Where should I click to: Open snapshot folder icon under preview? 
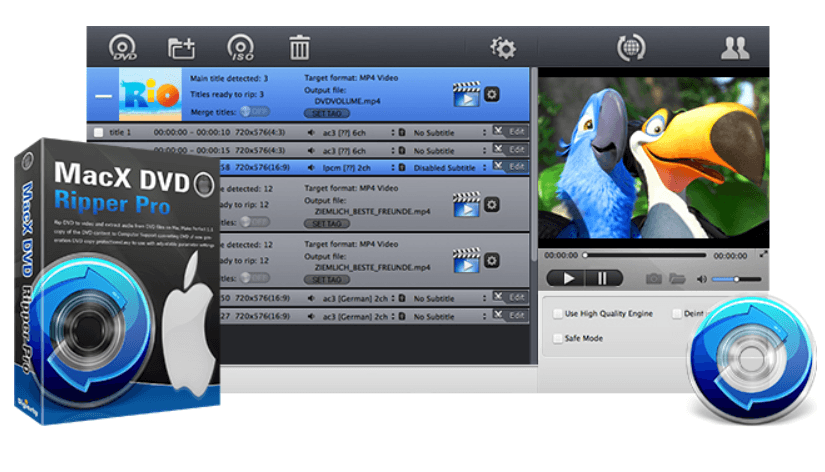677,278
